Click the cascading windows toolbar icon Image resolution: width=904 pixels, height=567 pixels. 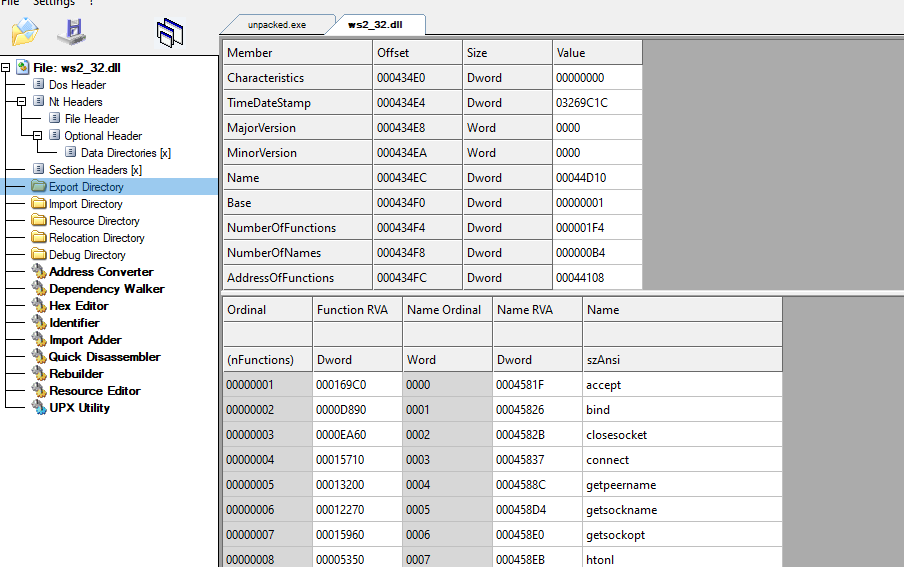pos(170,34)
